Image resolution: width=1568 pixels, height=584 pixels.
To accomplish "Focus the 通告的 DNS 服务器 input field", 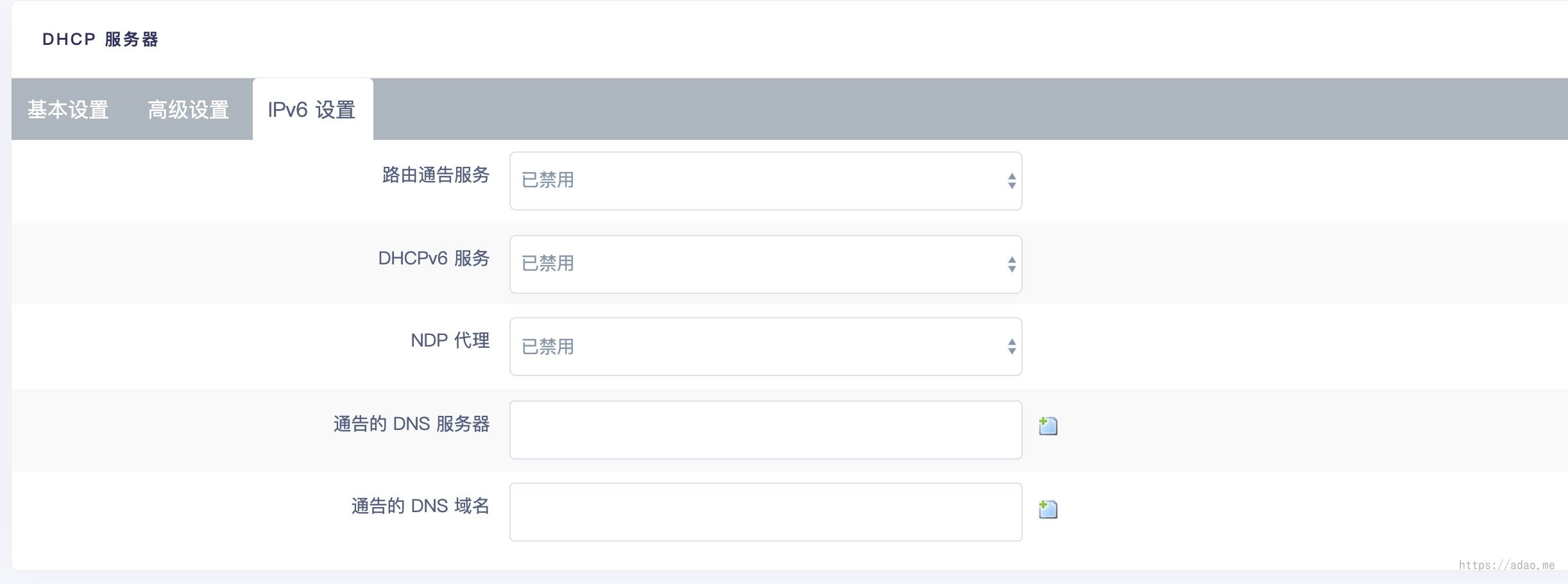I will pyautogui.click(x=765, y=430).
